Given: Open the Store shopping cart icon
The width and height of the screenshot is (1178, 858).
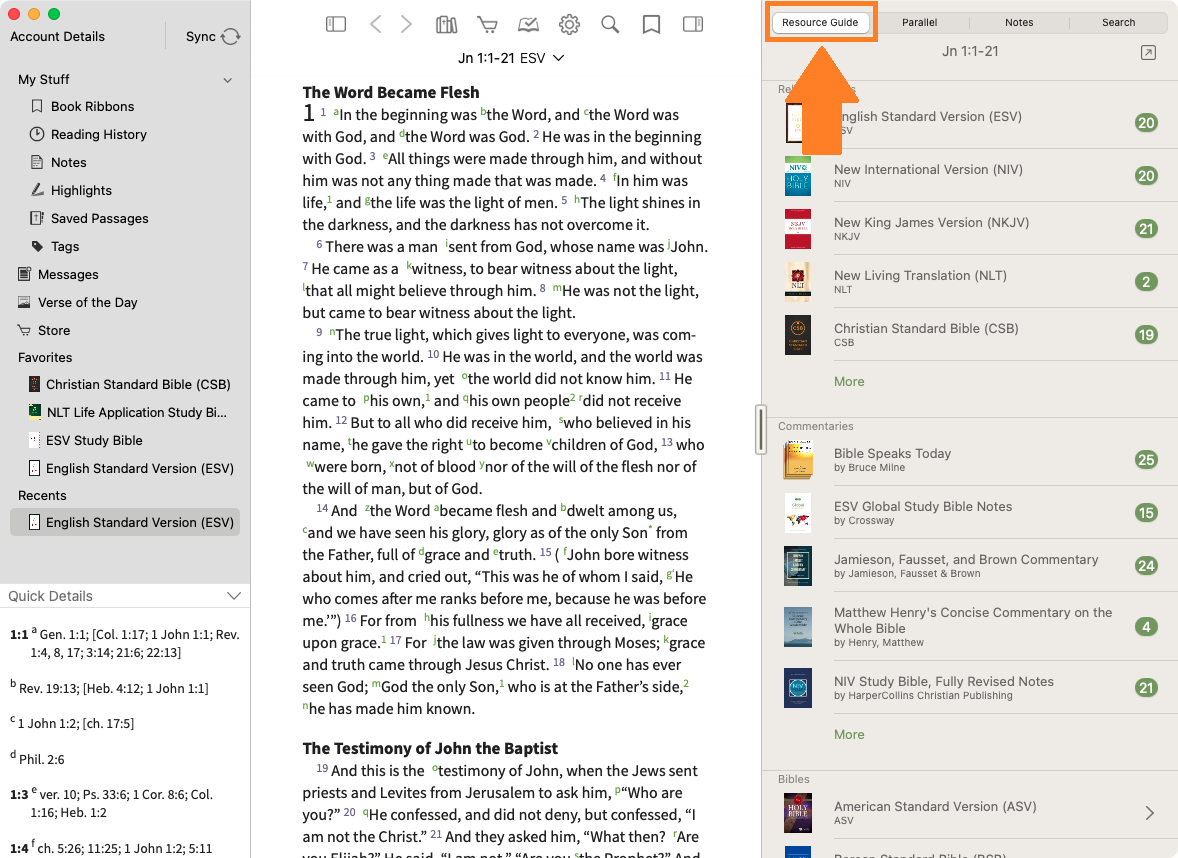Looking at the screenshot, I should [487, 24].
